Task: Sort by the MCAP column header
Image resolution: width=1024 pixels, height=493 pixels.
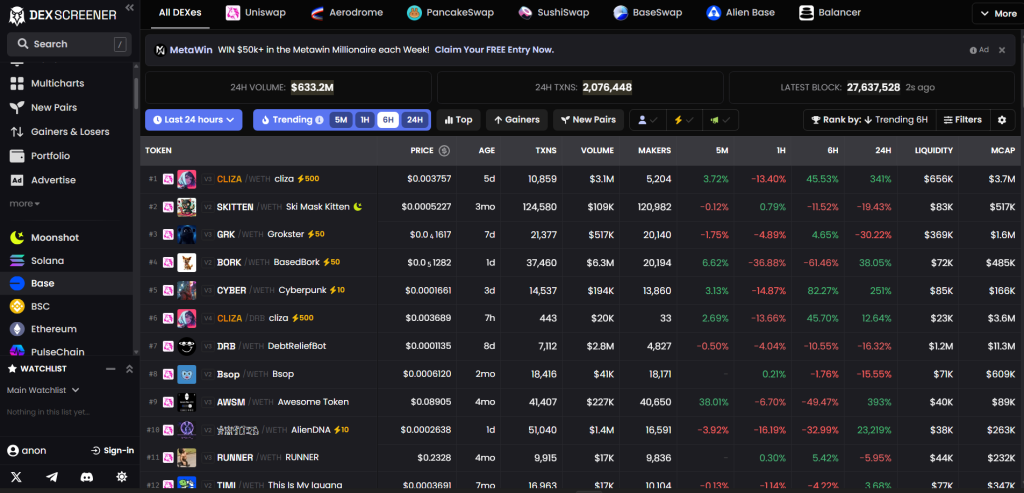Action: point(1002,151)
